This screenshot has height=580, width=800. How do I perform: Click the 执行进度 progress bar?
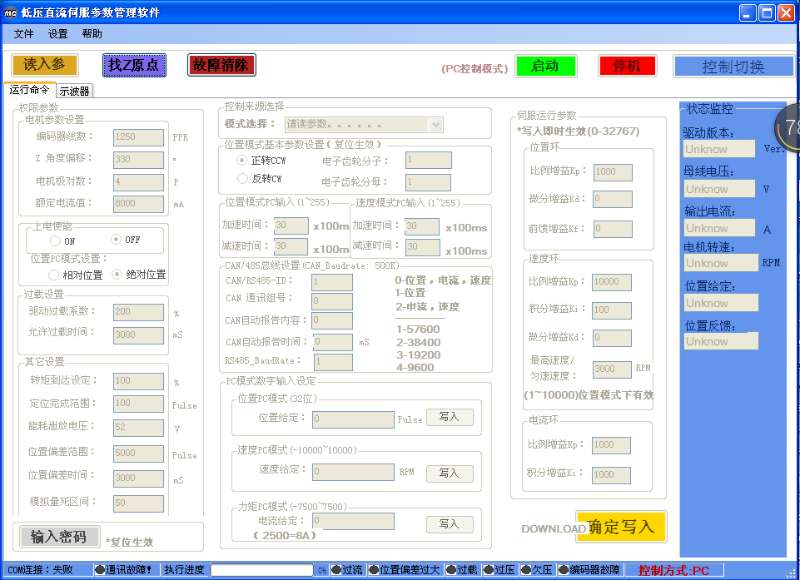[x=262, y=569]
